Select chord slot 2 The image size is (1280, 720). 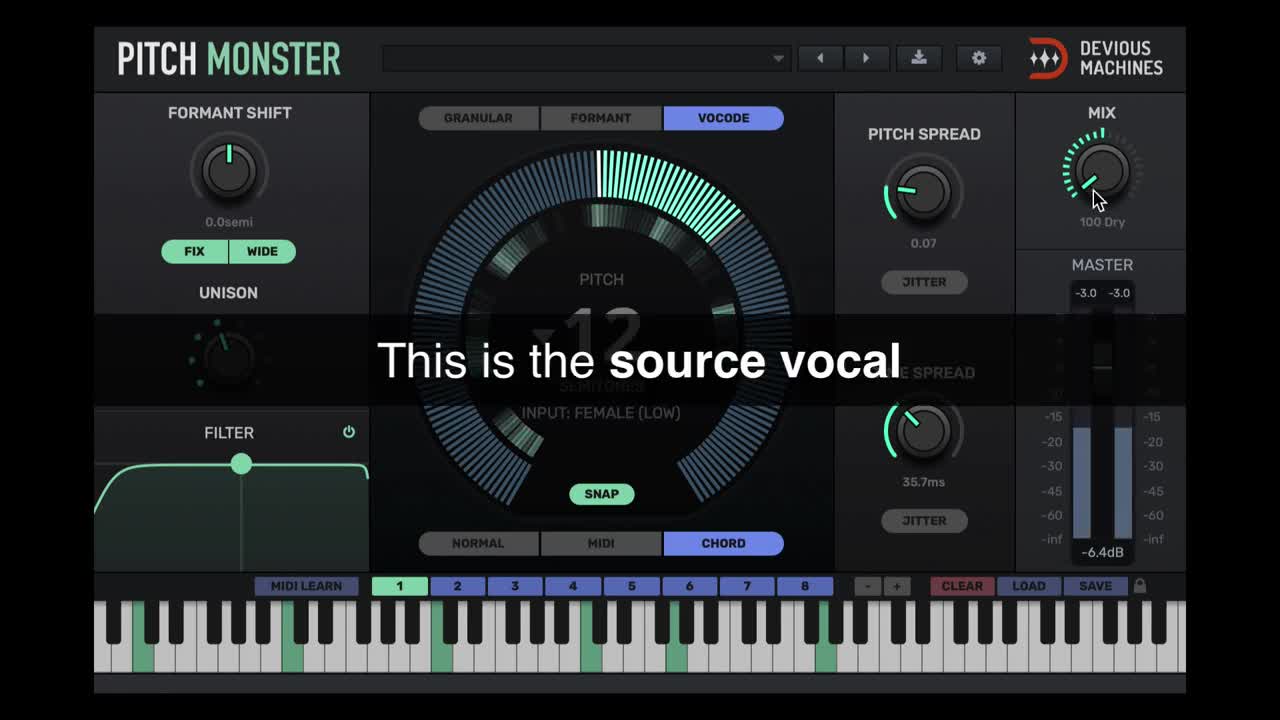click(x=457, y=586)
